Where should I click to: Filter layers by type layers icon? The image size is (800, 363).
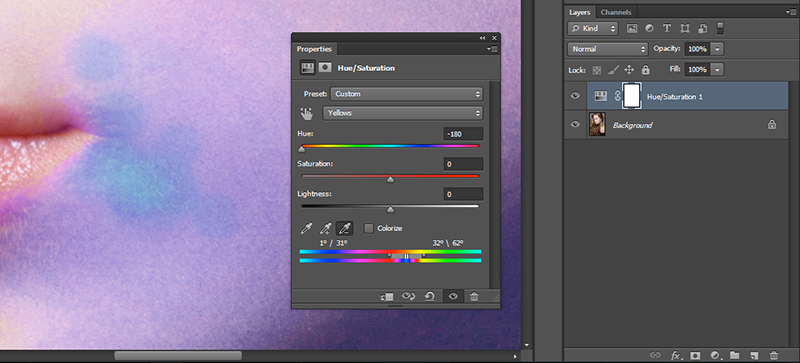point(667,29)
